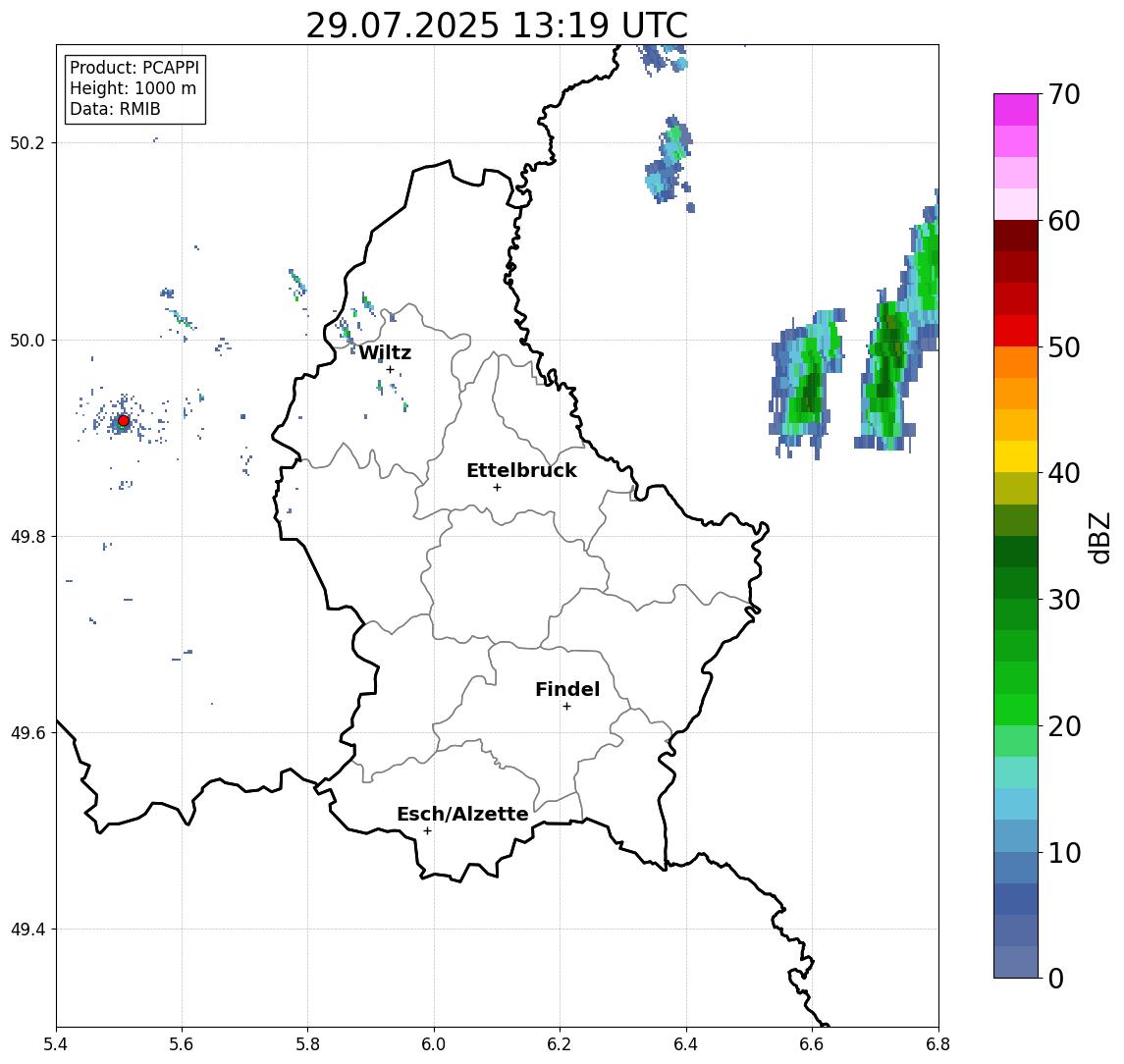Click the colorbar tick label 70

[1064, 94]
